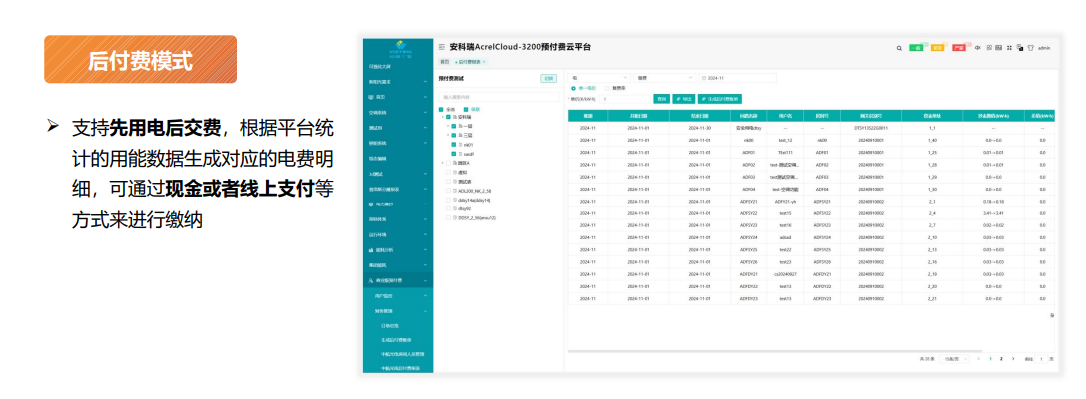Click the next page arrow
Viewport: 1086px width, 399px height.
point(1013,359)
